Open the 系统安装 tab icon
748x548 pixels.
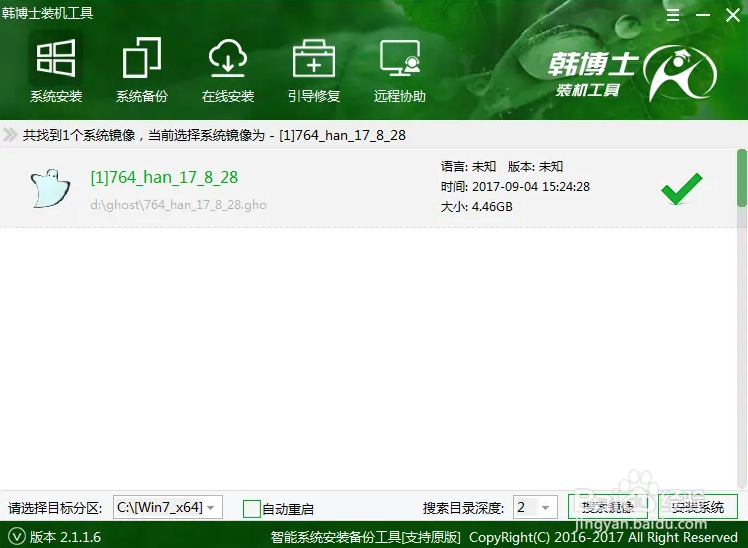[56, 58]
